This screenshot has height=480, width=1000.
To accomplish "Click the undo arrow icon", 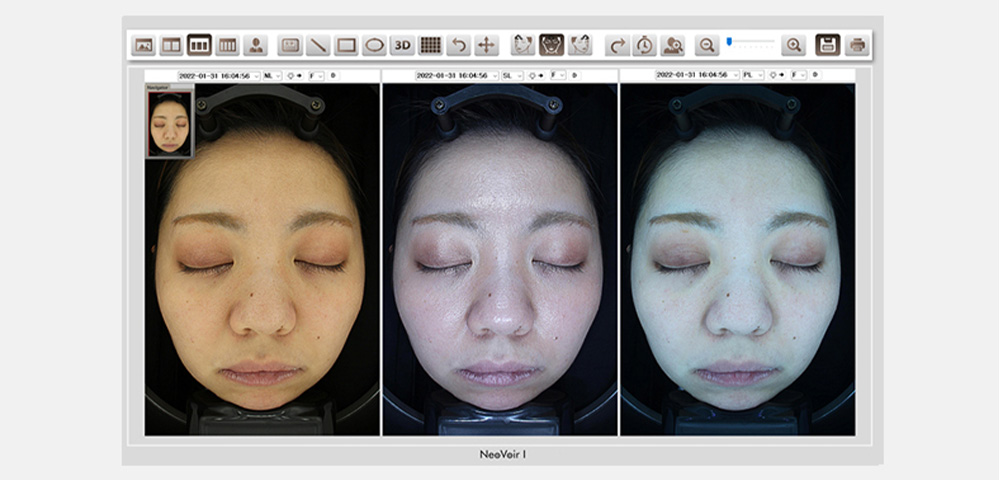I will coord(459,45).
